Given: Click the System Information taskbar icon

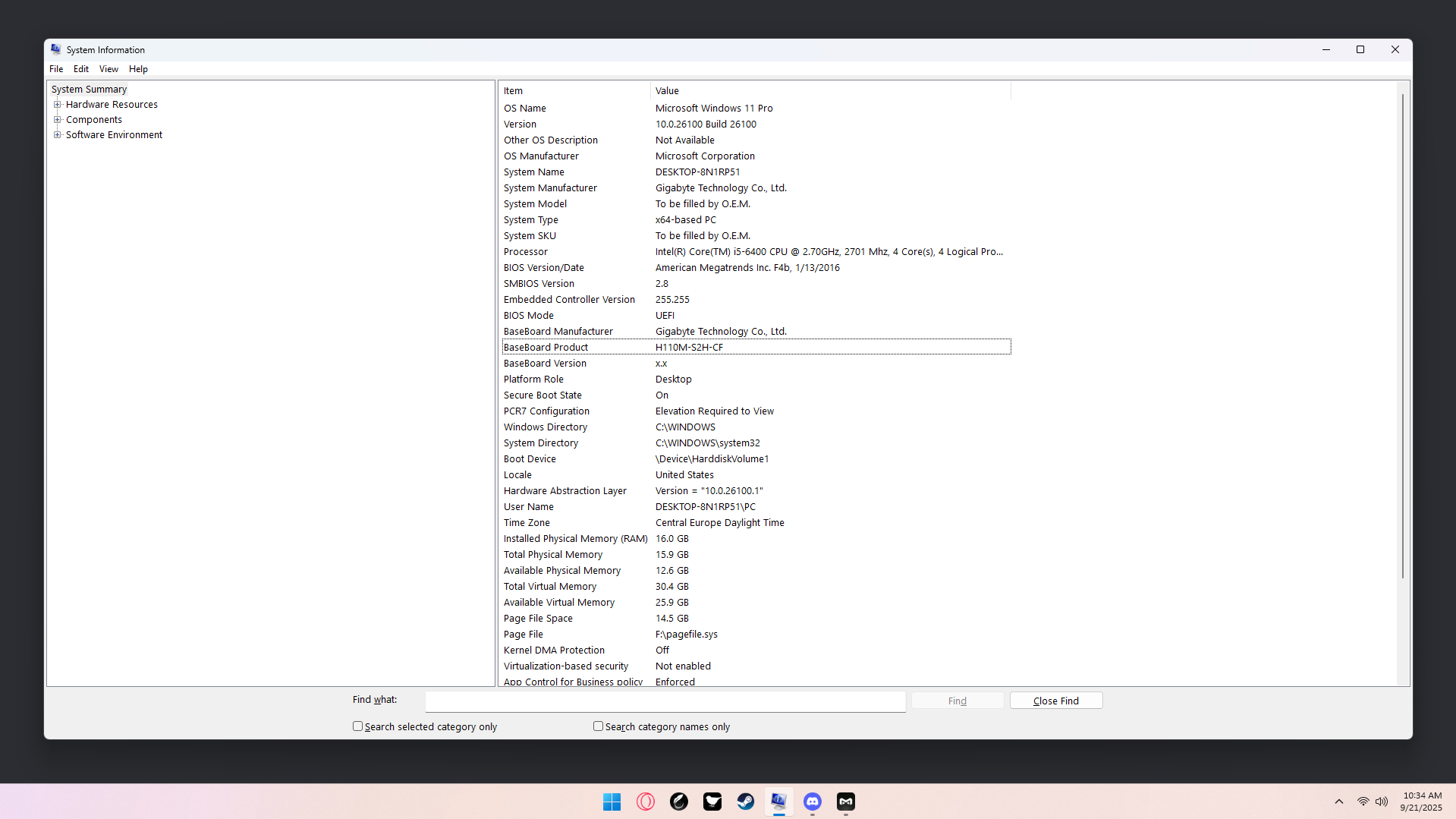Looking at the screenshot, I should (779, 802).
